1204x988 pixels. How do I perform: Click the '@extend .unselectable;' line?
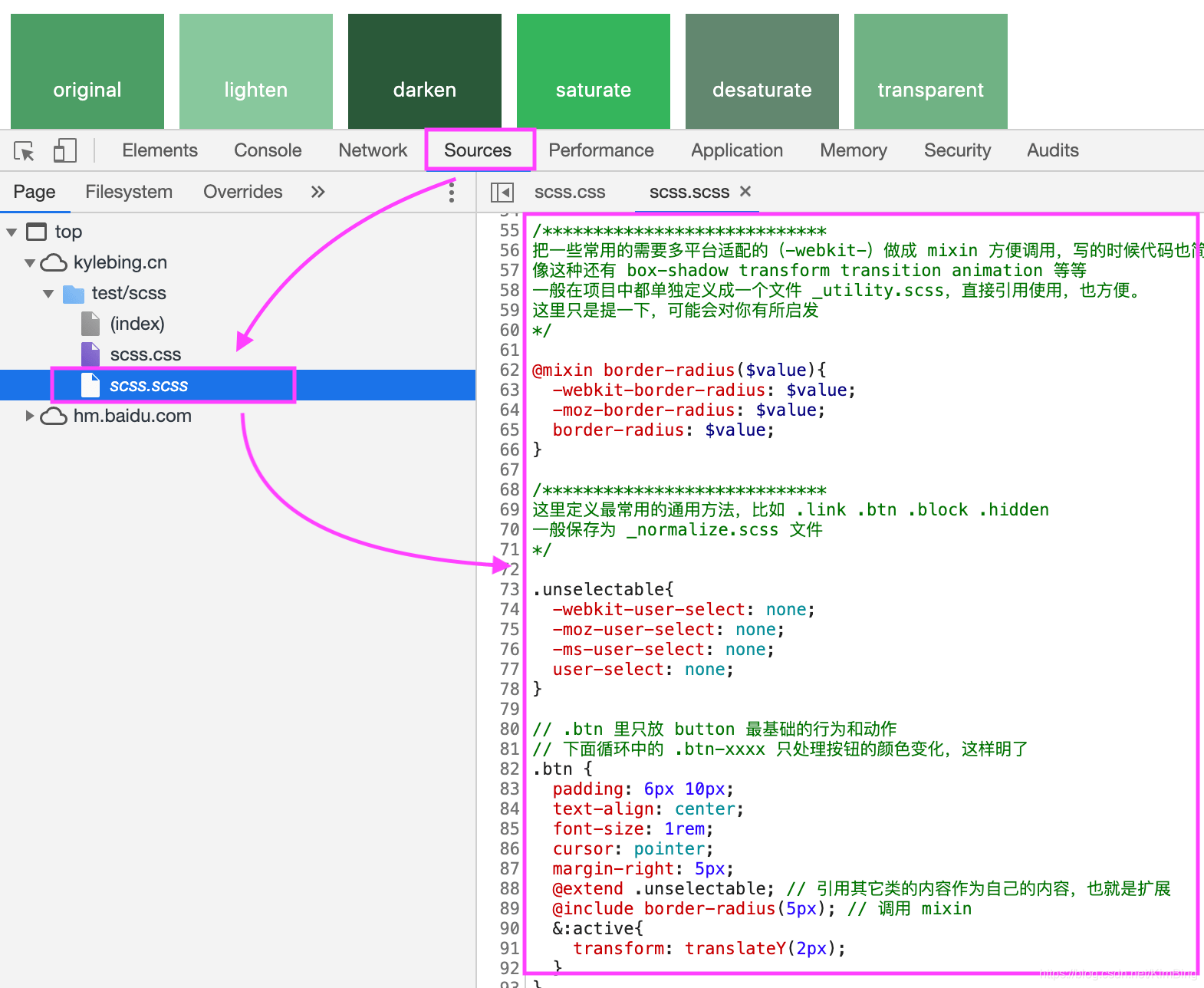[x=664, y=888]
